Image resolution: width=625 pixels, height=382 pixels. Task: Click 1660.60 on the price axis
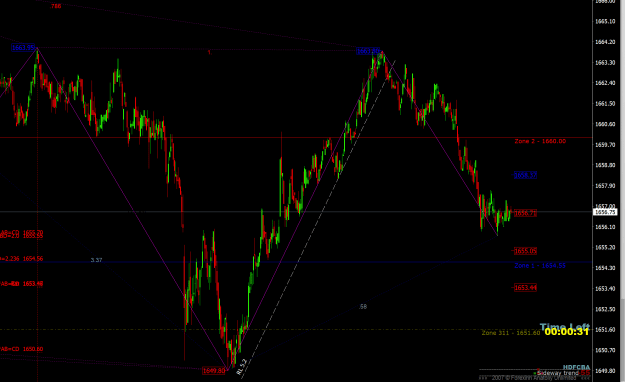[x=605, y=124]
